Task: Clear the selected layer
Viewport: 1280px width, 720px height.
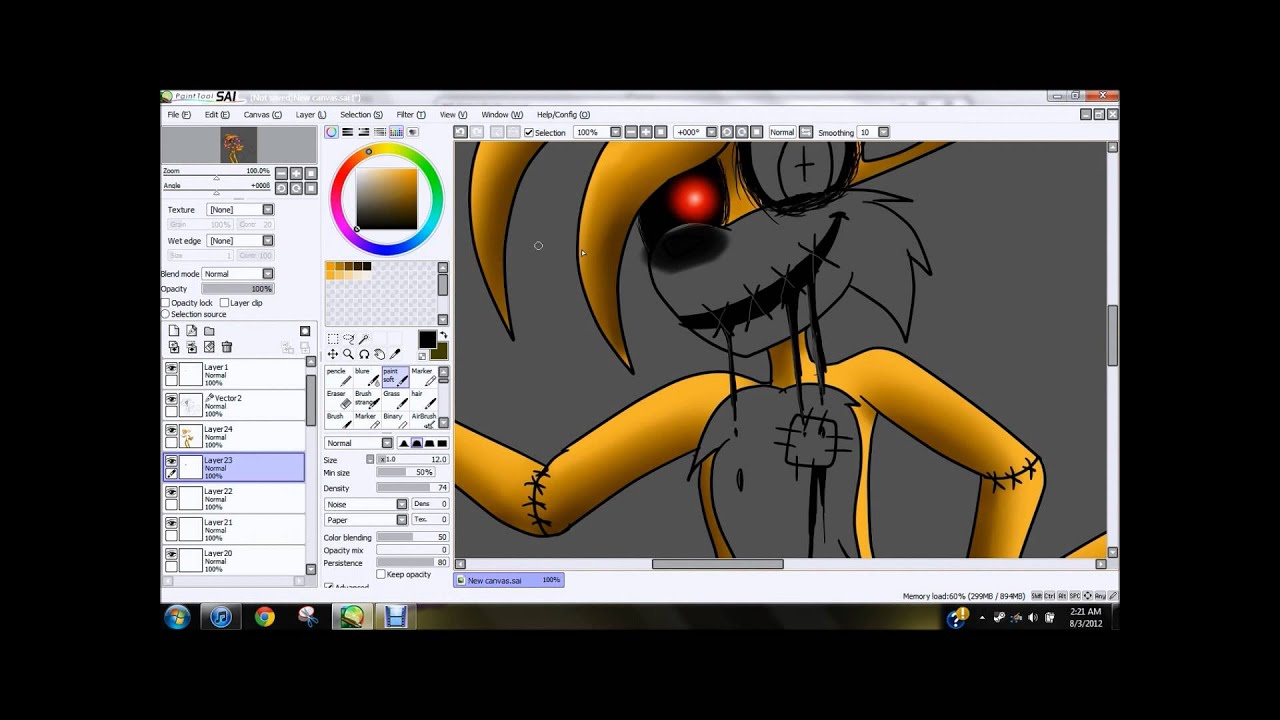Action: [209, 347]
